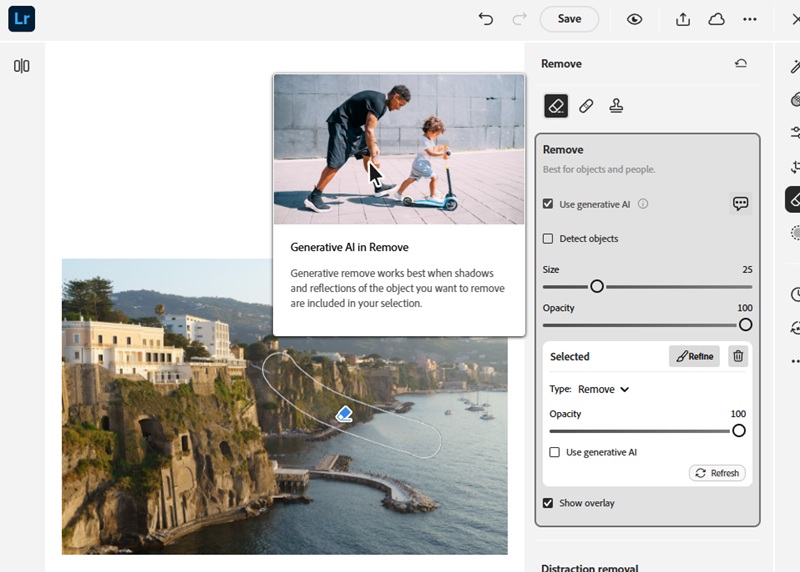800x572 pixels.
Task: Select the Remove eraser tool
Action: pyautogui.click(x=556, y=105)
